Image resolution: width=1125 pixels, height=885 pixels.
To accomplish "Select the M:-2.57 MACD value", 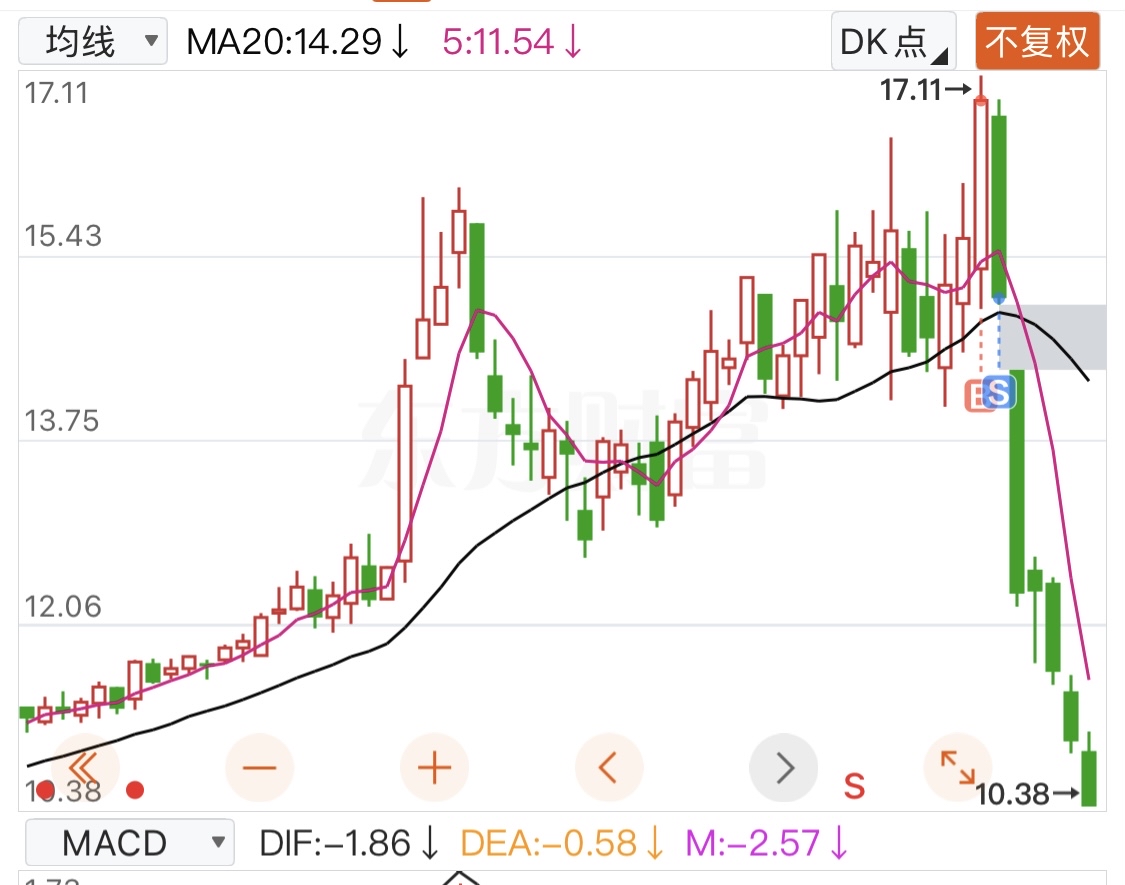I will pyautogui.click(x=766, y=843).
